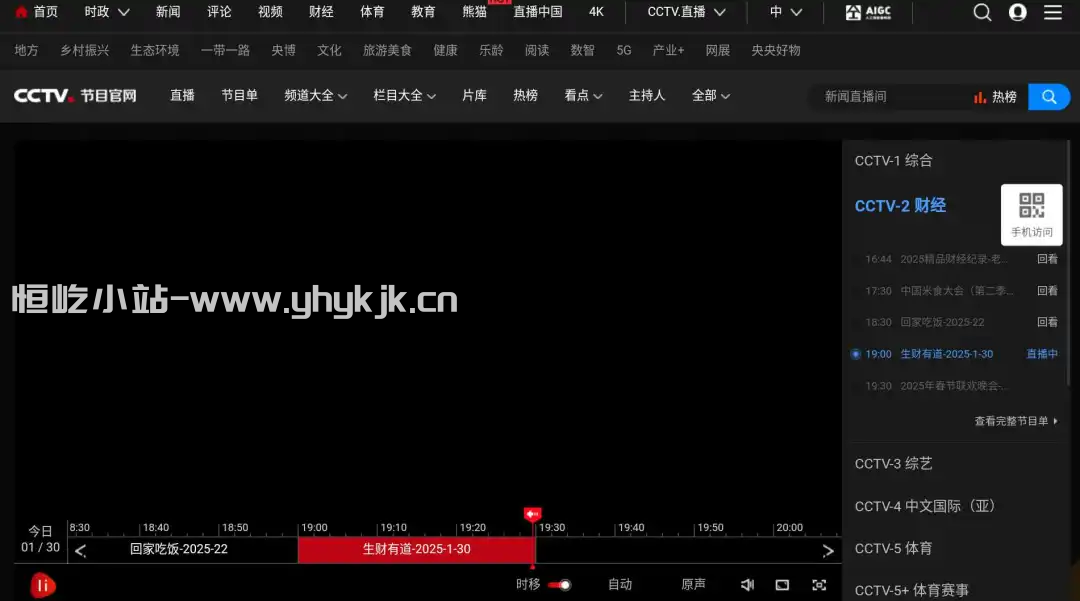The width and height of the screenshot is (1080, 601).
Task: Go to later timeline programs arrow
Action: click(x=828, y=550)
